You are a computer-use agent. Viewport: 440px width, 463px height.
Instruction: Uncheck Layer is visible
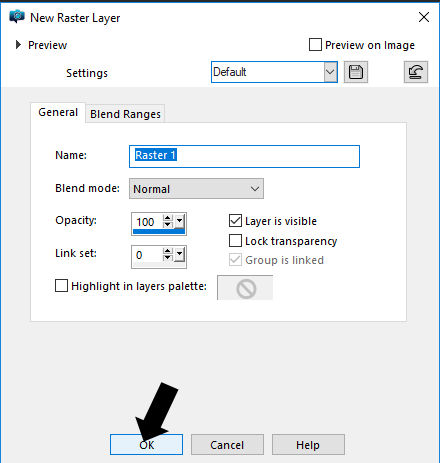(x=235, y=221)
